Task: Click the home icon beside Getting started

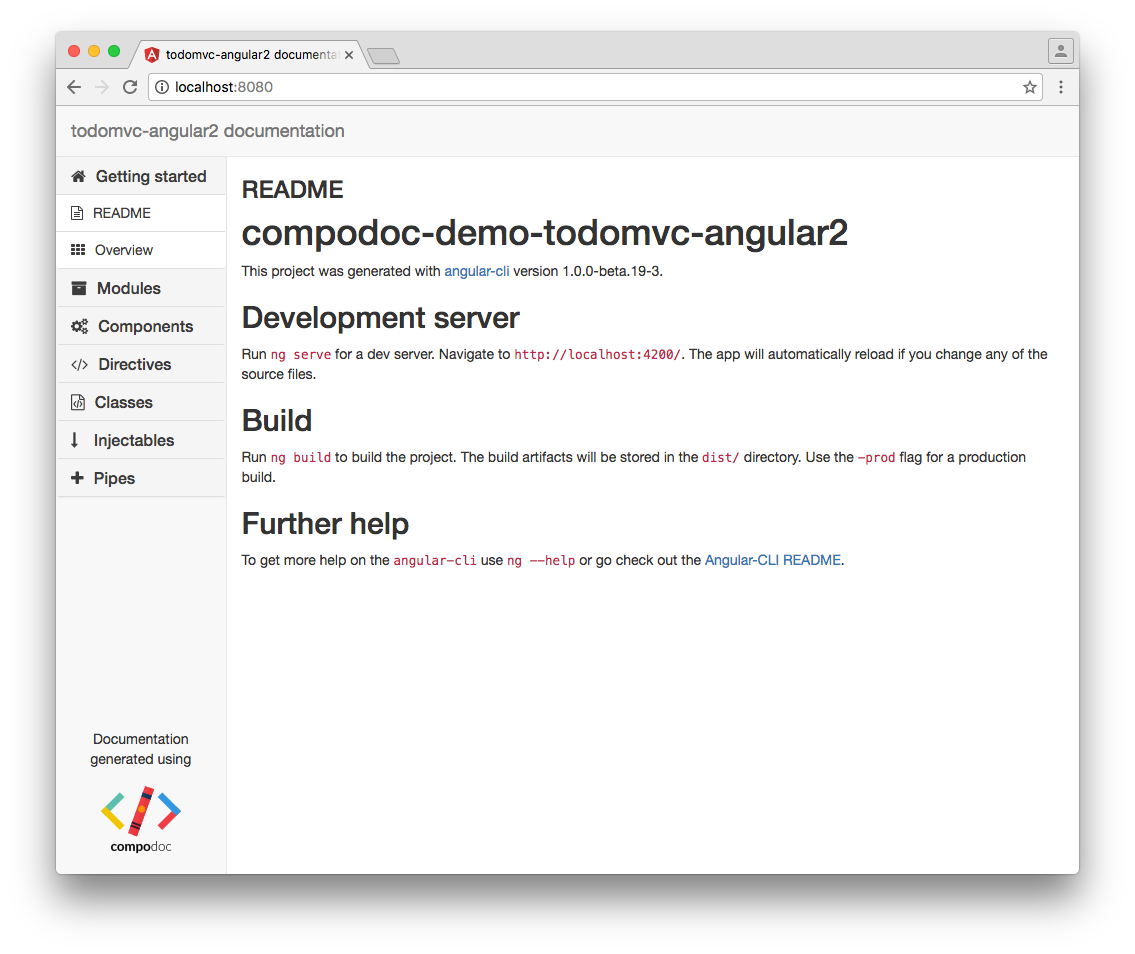Action: pos(78,176)
